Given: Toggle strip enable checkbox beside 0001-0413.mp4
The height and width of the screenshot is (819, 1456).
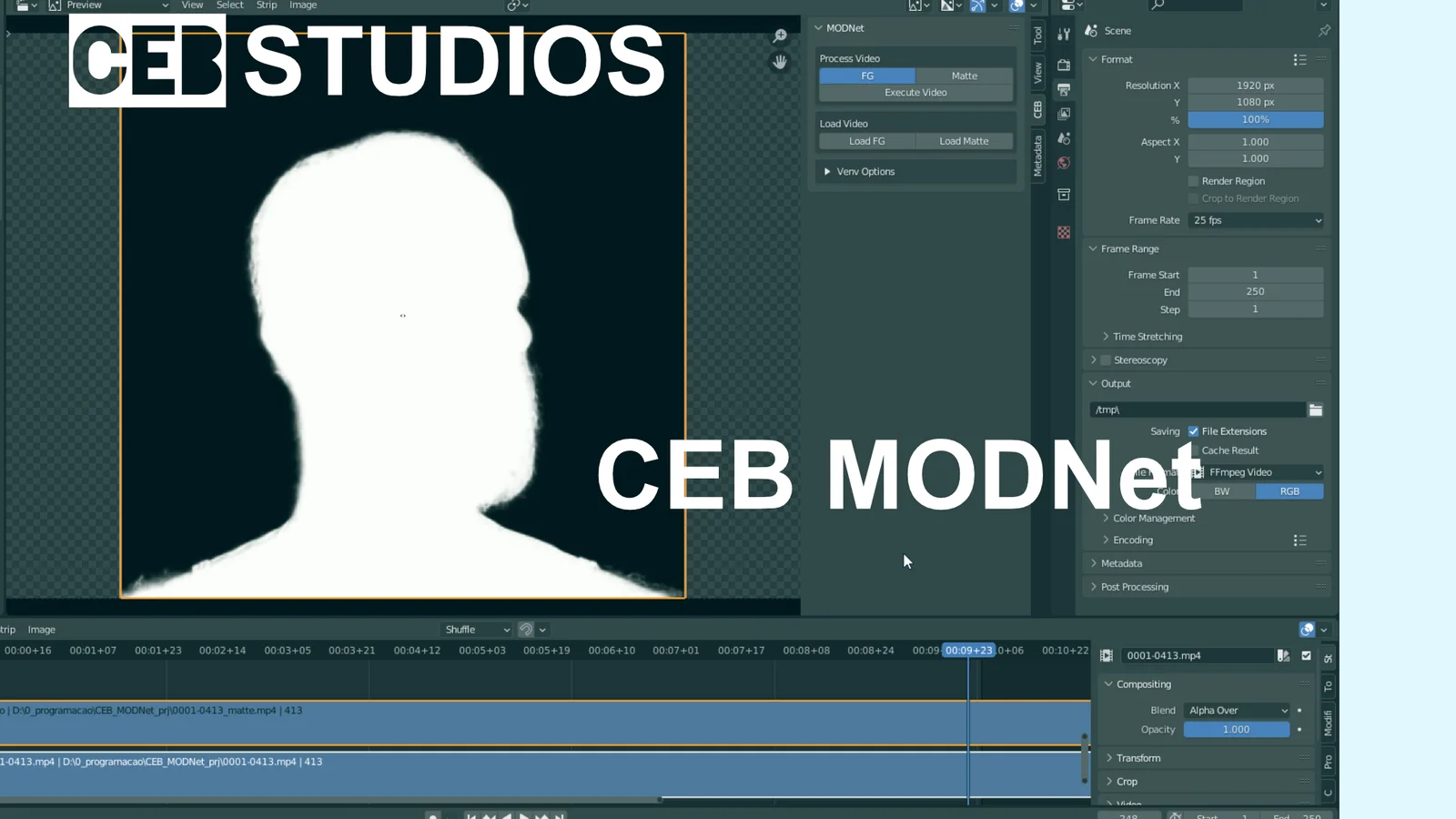Looking at the screenshot, I should (1307, 655).
